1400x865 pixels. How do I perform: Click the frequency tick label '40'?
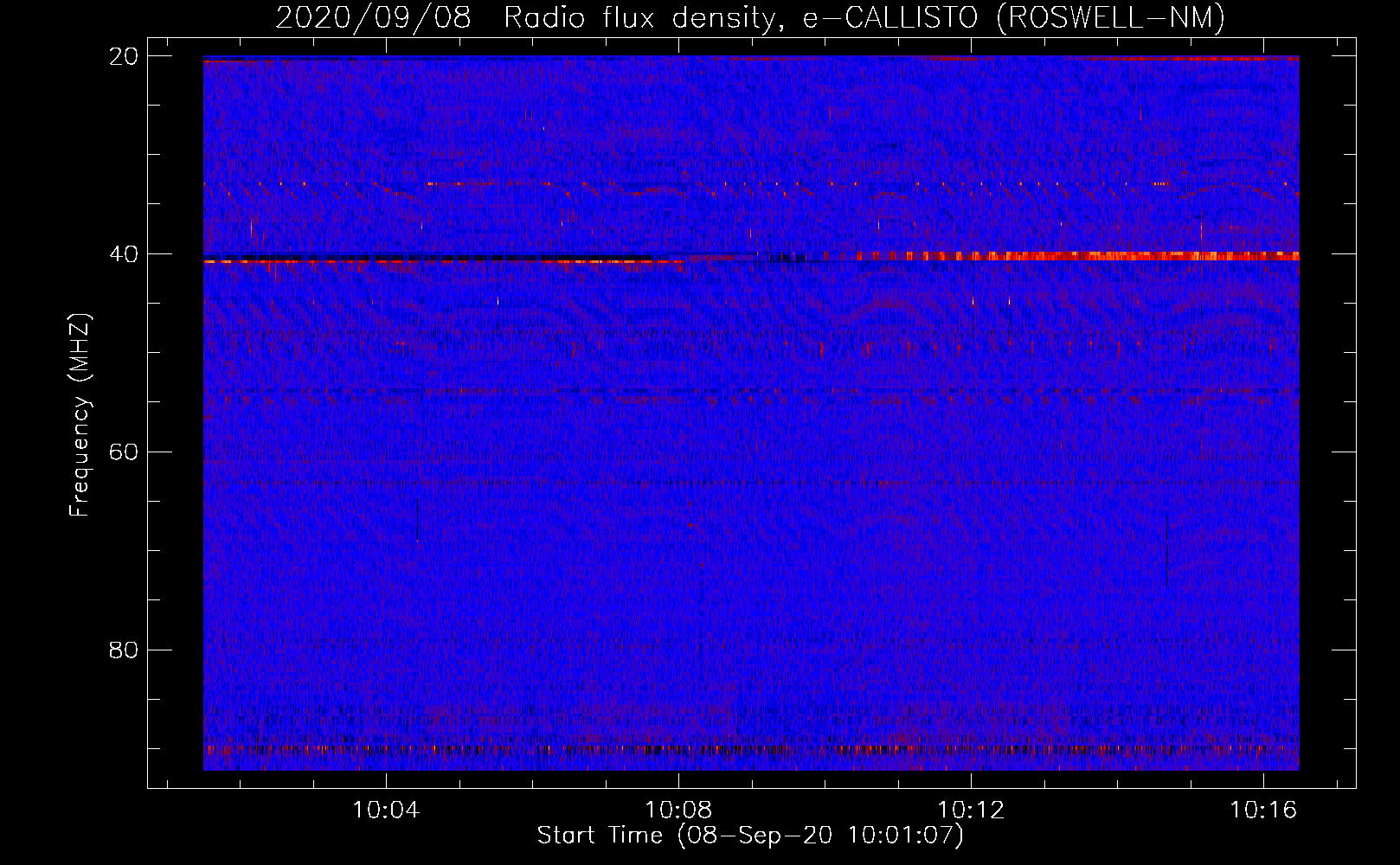(124, 254)
